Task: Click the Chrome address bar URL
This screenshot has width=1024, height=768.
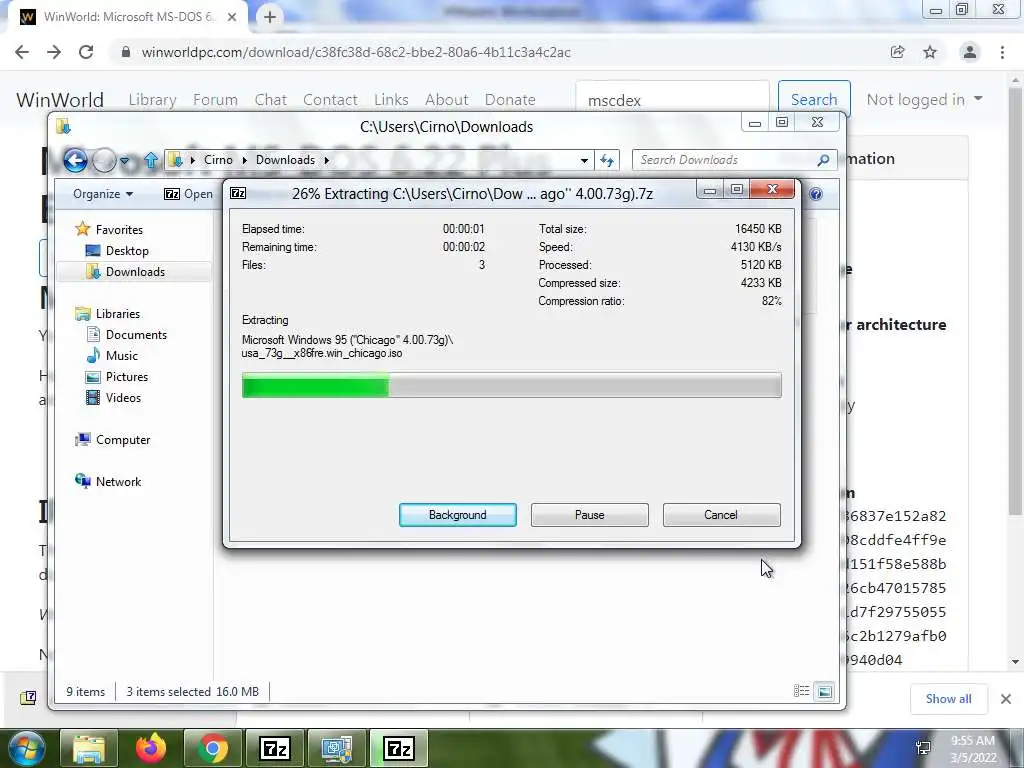Action: (x=356, y=52)
